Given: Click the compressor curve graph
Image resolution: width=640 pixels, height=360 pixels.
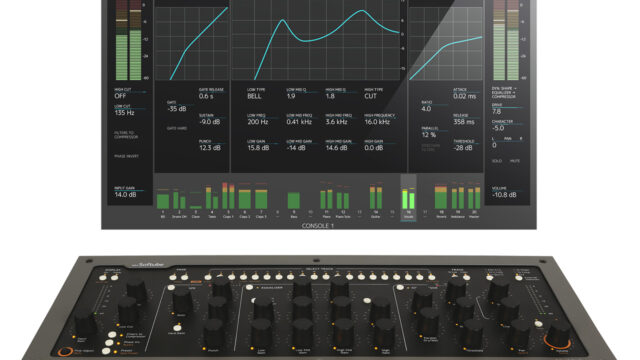Looking at the screenshot, I should pos(446,43).
